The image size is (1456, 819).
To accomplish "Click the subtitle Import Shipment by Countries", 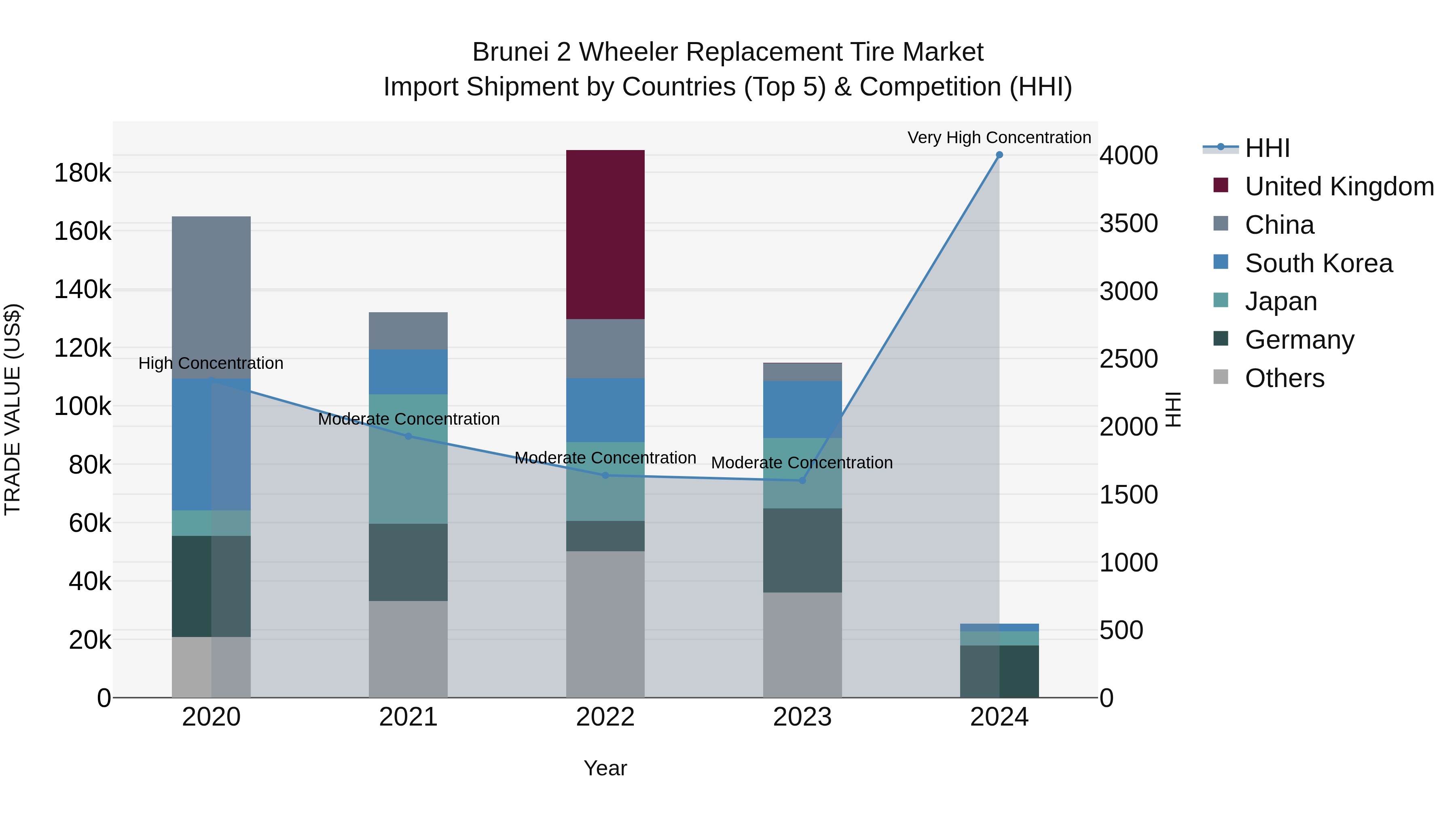I will tap(728, 87).
